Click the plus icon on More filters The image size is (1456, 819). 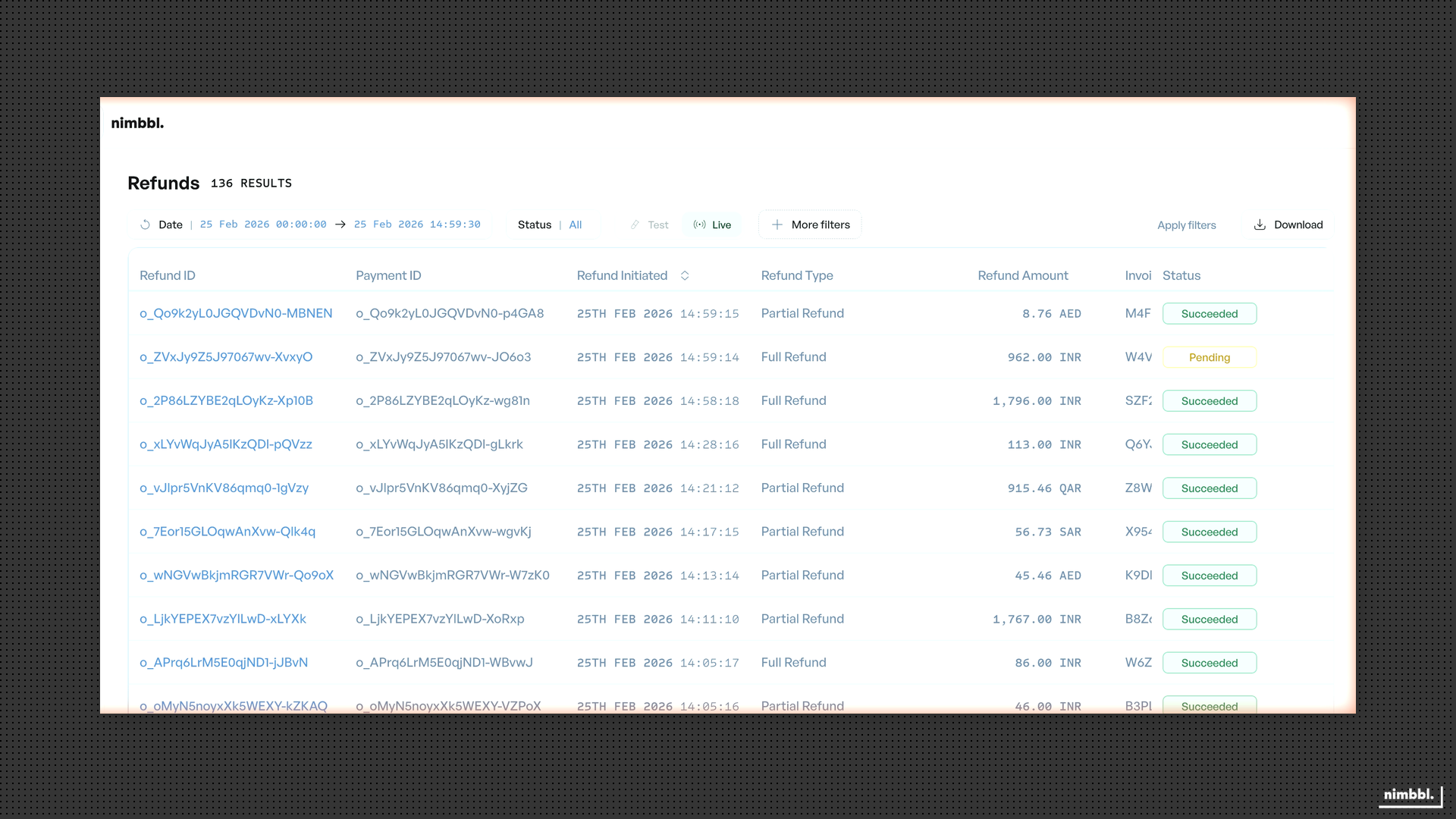(x=777, y=224)
